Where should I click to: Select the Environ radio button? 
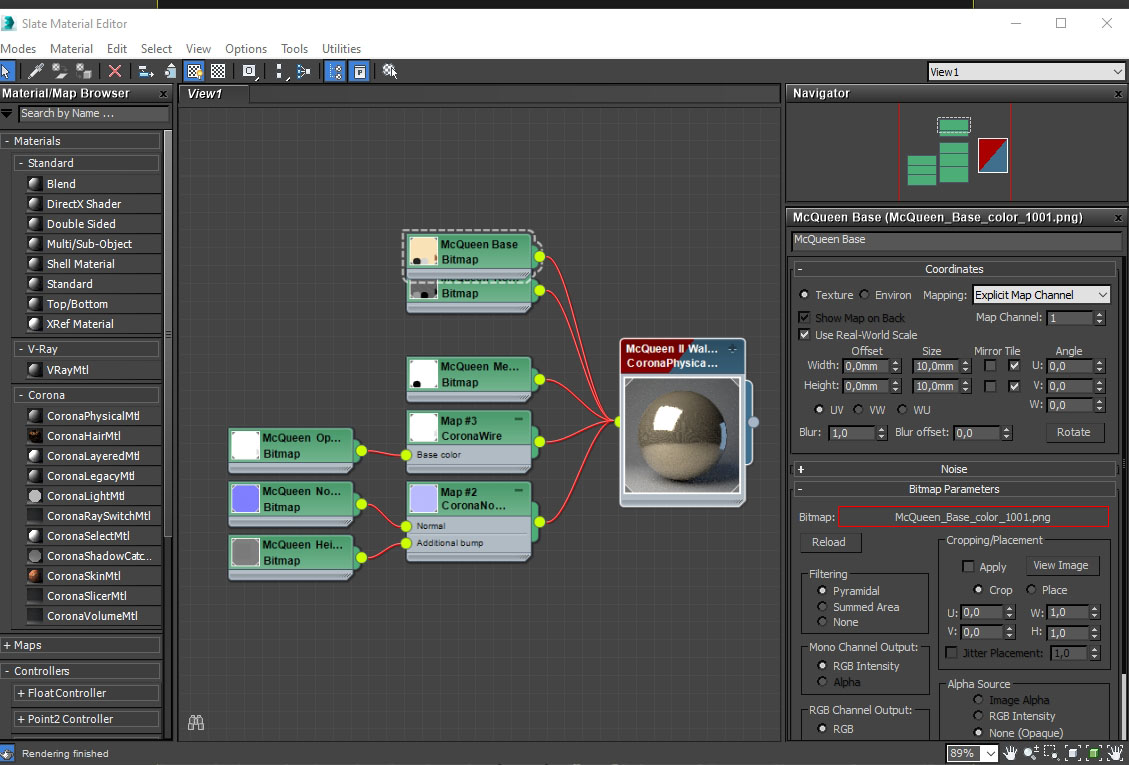click(x=865, y=295)
